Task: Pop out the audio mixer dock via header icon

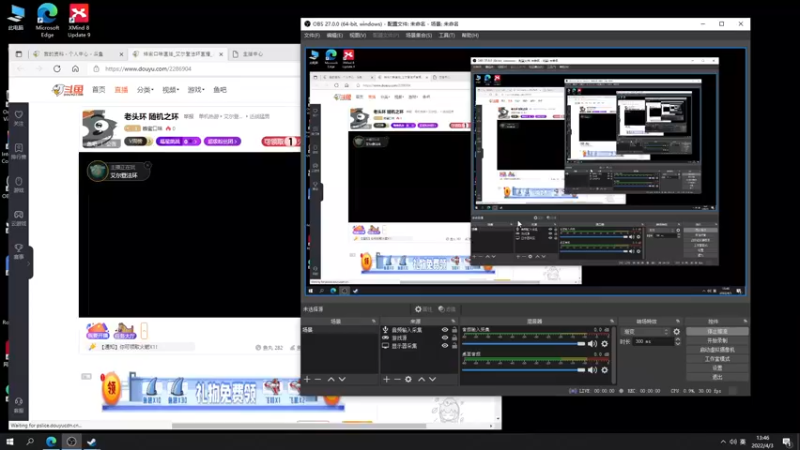Action: [612, 321]
